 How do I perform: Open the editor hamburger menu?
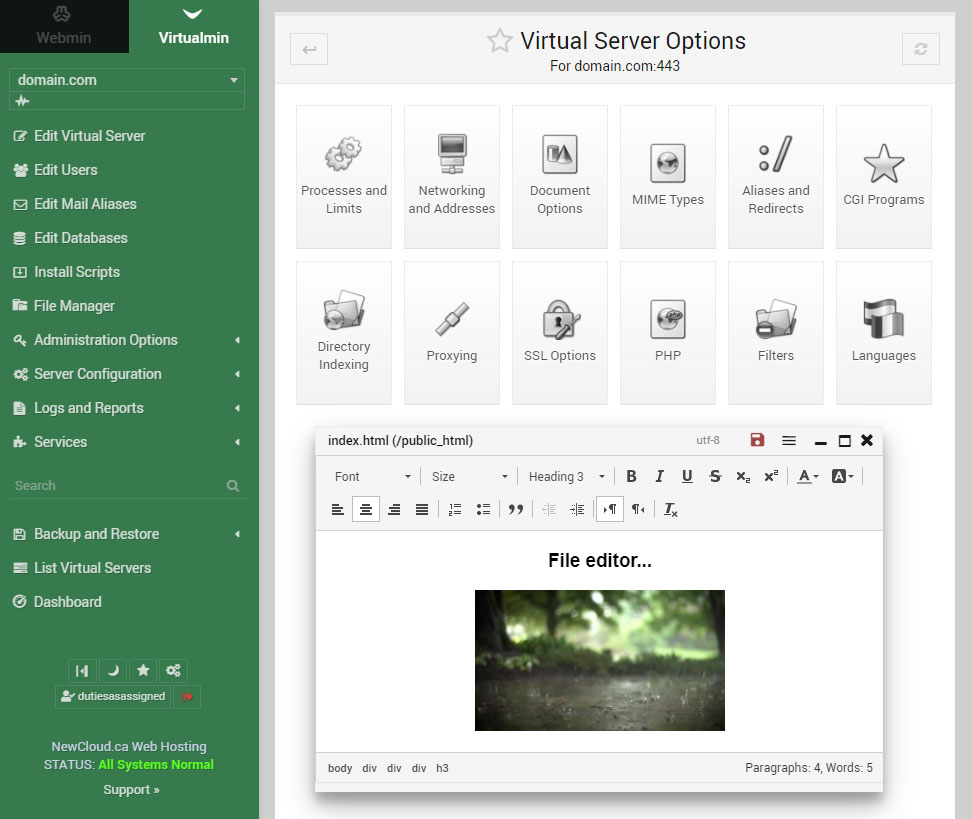pyautogui.click(x=789, y=440)
